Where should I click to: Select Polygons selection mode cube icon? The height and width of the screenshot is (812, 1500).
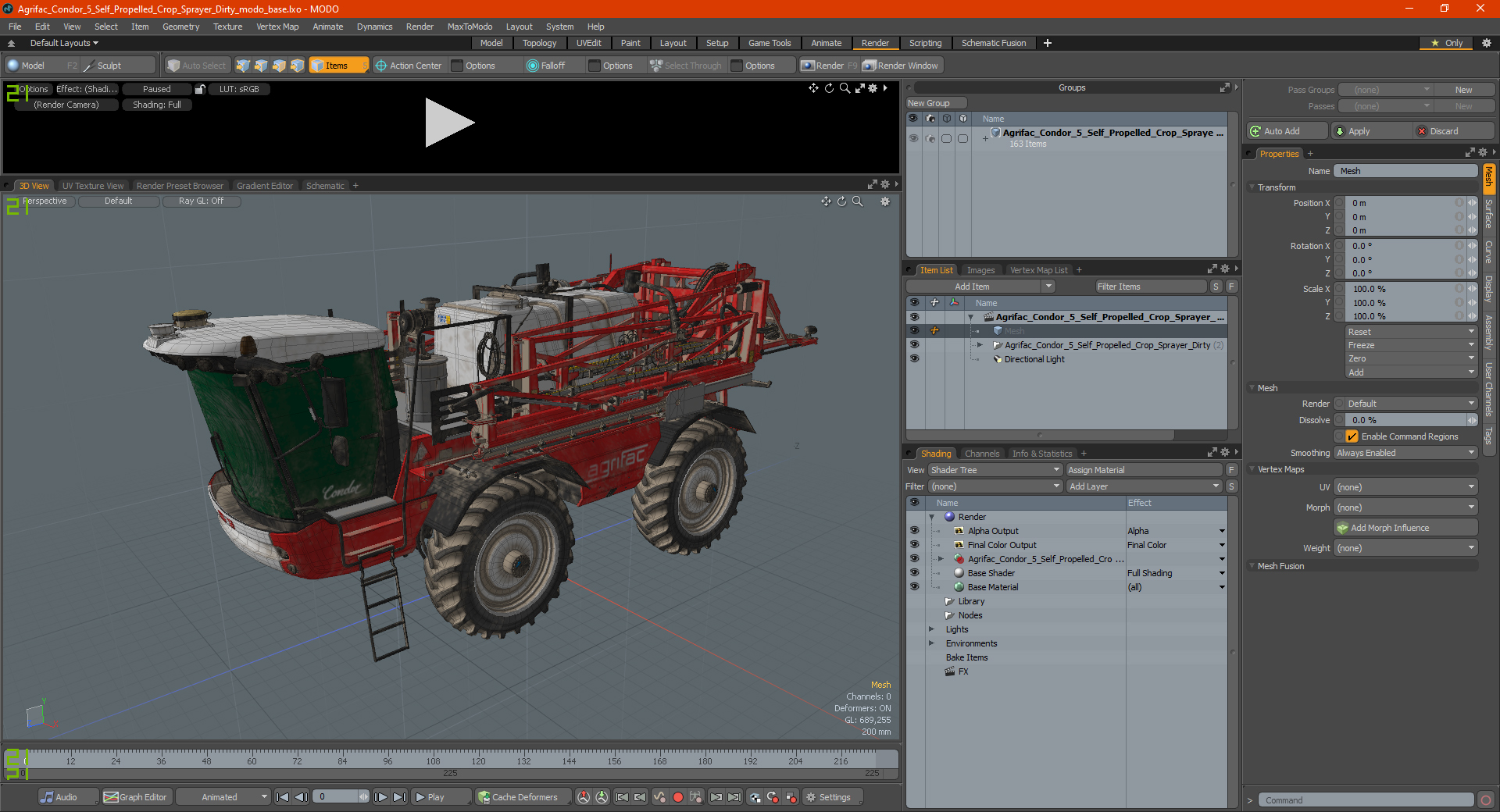point(279,66)
